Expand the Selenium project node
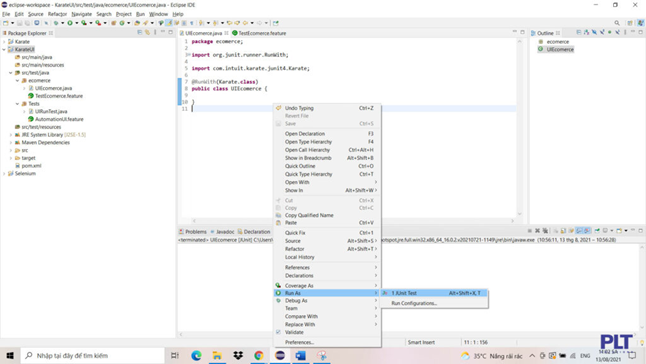Screen dimensions: 646x364 [4, 173]
